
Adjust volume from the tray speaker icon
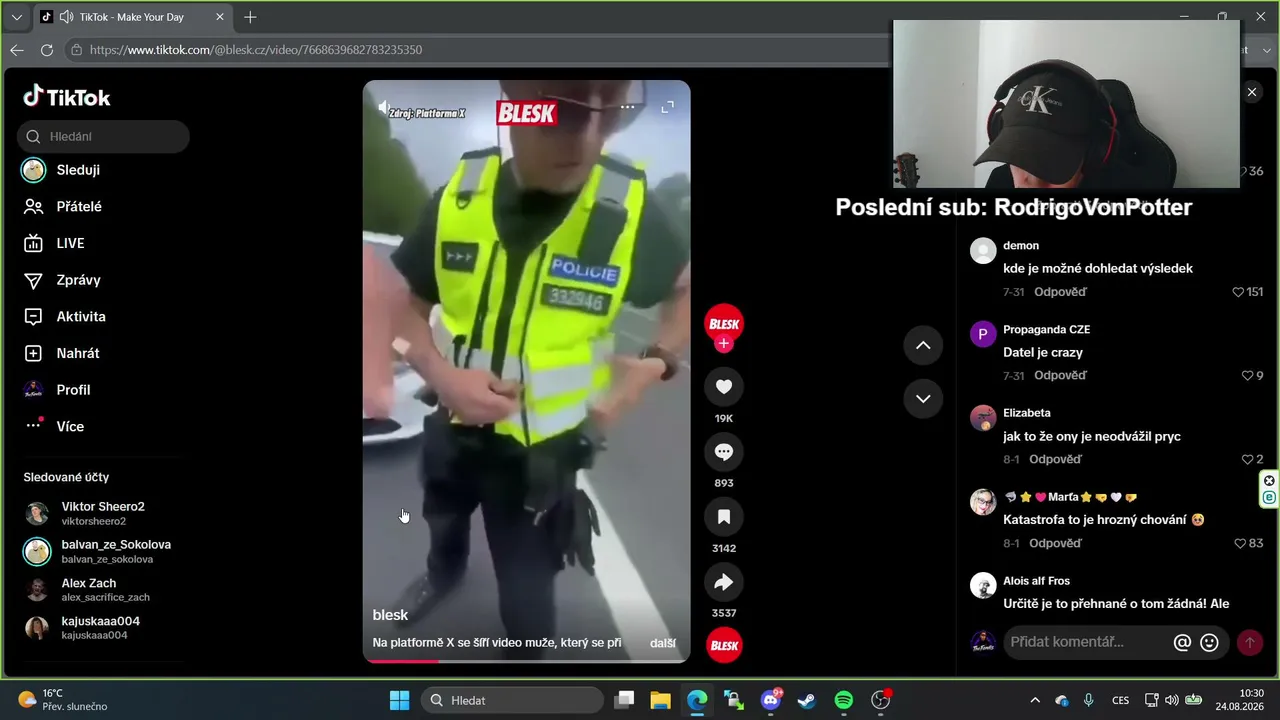click(1171, 700)
